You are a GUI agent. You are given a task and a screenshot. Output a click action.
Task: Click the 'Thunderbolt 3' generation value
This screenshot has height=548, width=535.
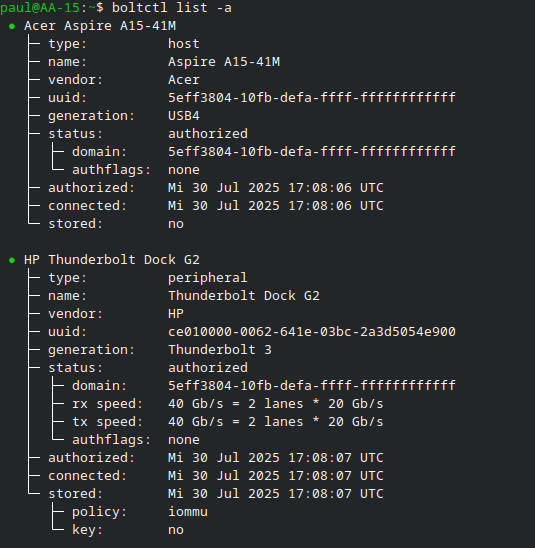pos(220,350)
